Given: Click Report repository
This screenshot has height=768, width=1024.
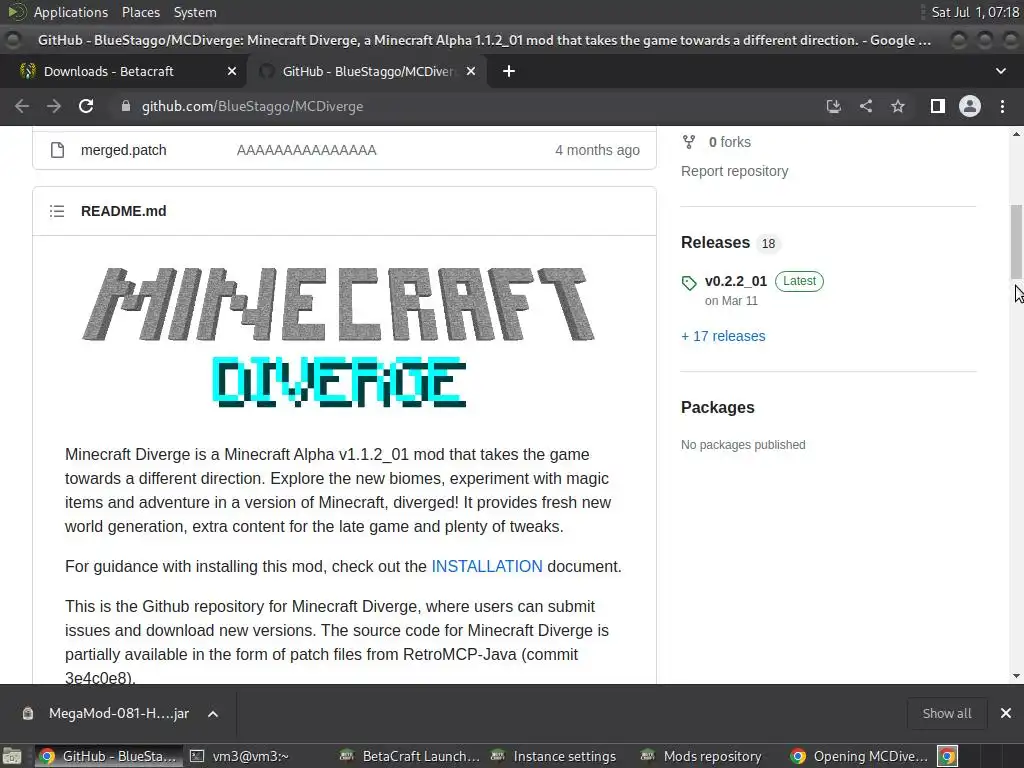Looking at the screenshot, I should (x=735, y=171).
